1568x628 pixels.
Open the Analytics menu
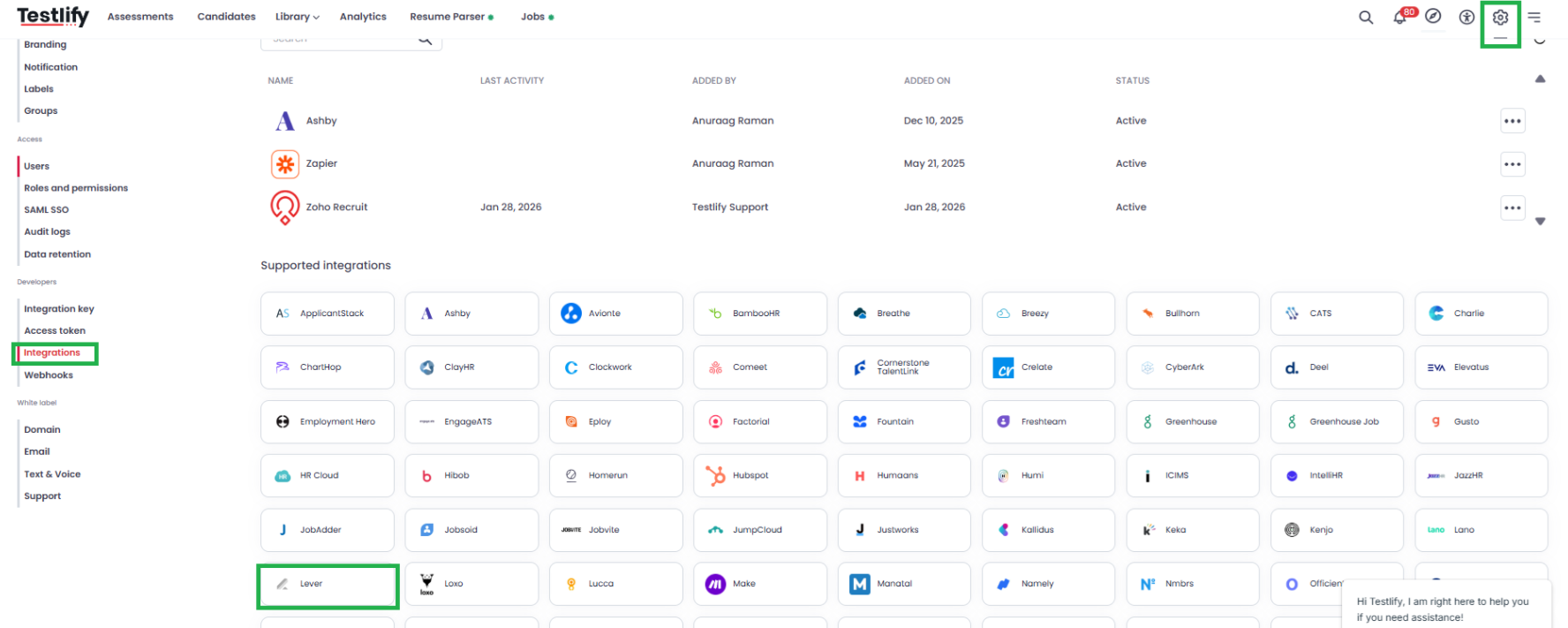coord(363,17)
